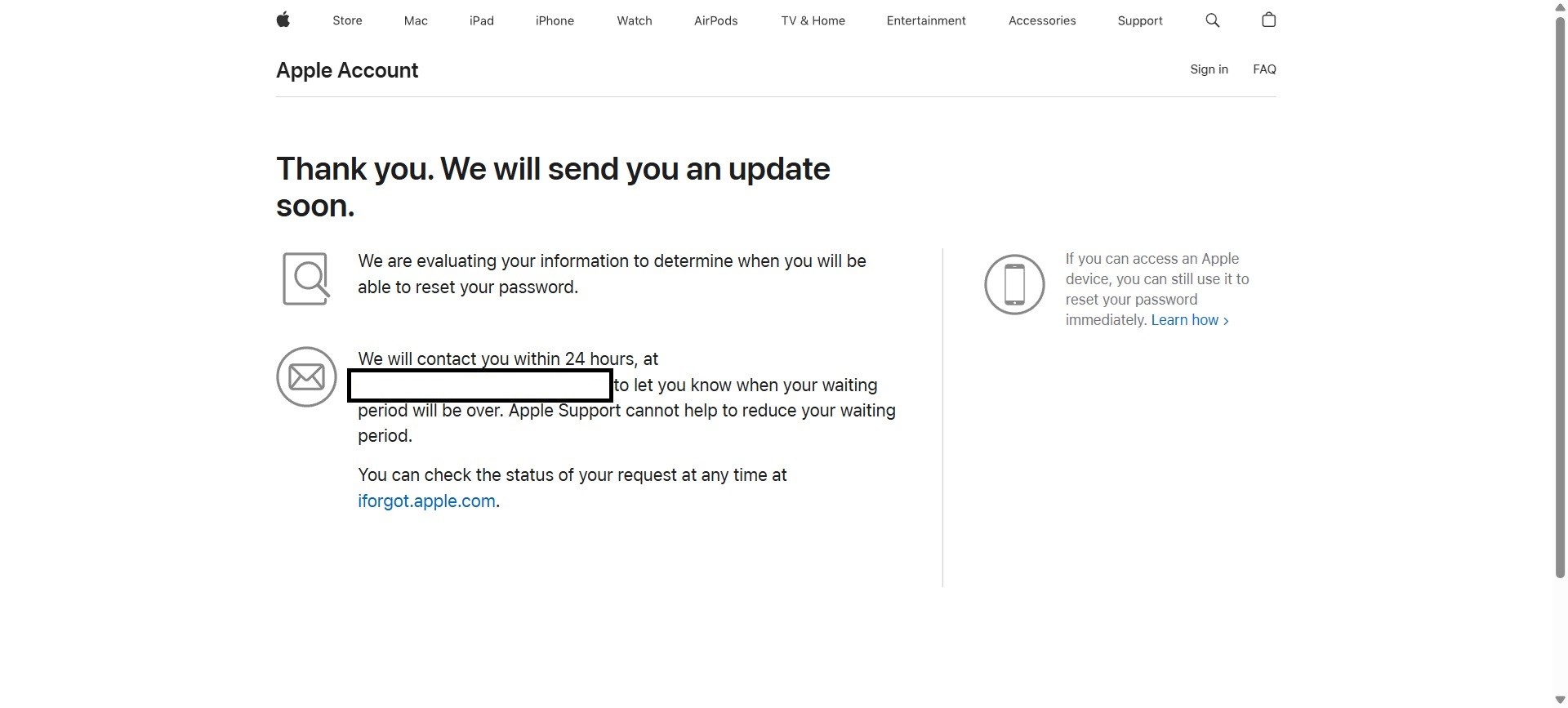Click the Apple Account heading
Viewport: 1568px width, 708px height.
[347, 70]
